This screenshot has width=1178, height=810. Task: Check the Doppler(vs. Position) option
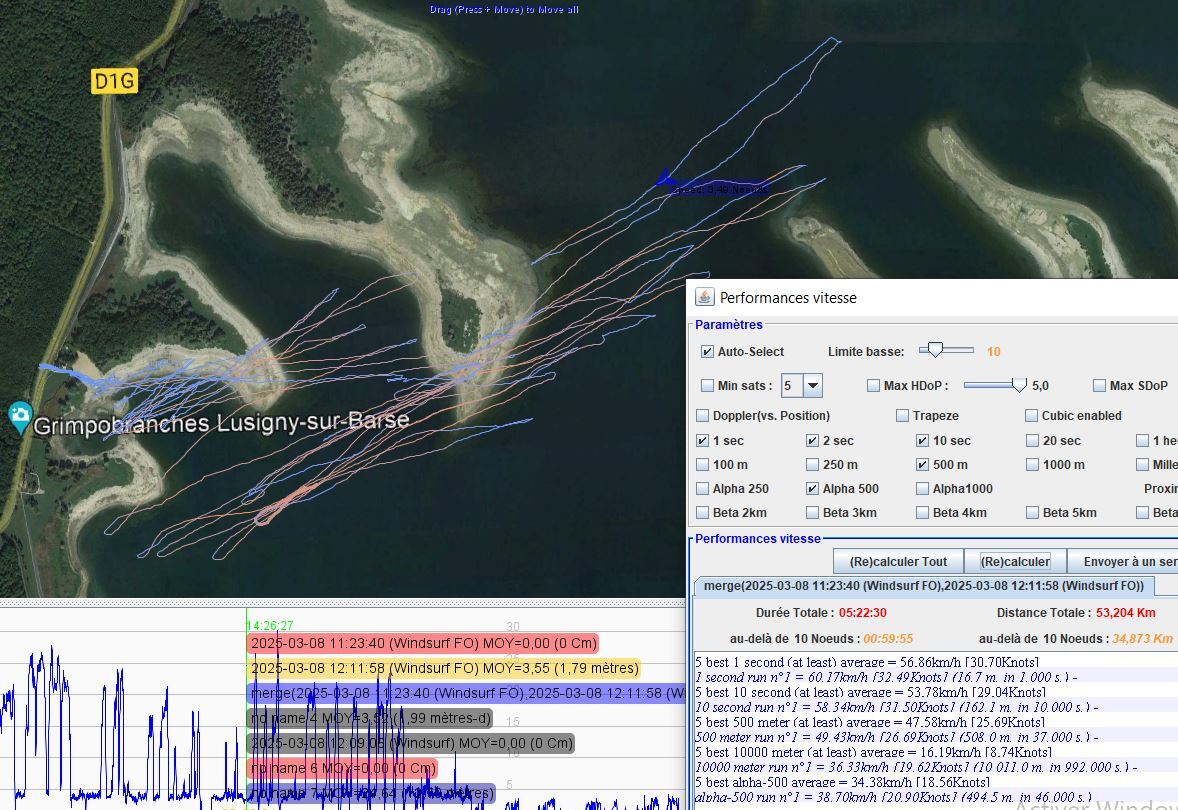click(x=703, y=416)
